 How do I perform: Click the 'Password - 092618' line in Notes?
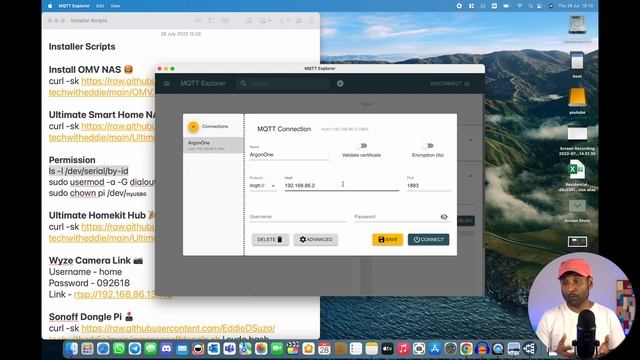(x=89, y=283)
